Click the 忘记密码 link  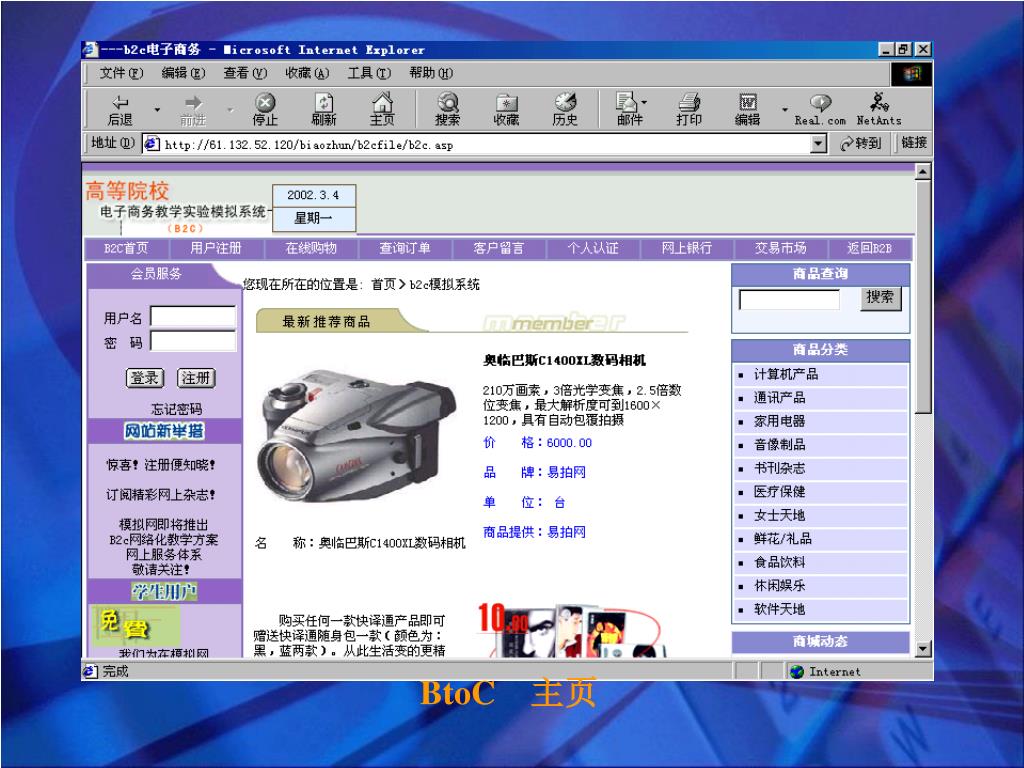coord(176,409)
